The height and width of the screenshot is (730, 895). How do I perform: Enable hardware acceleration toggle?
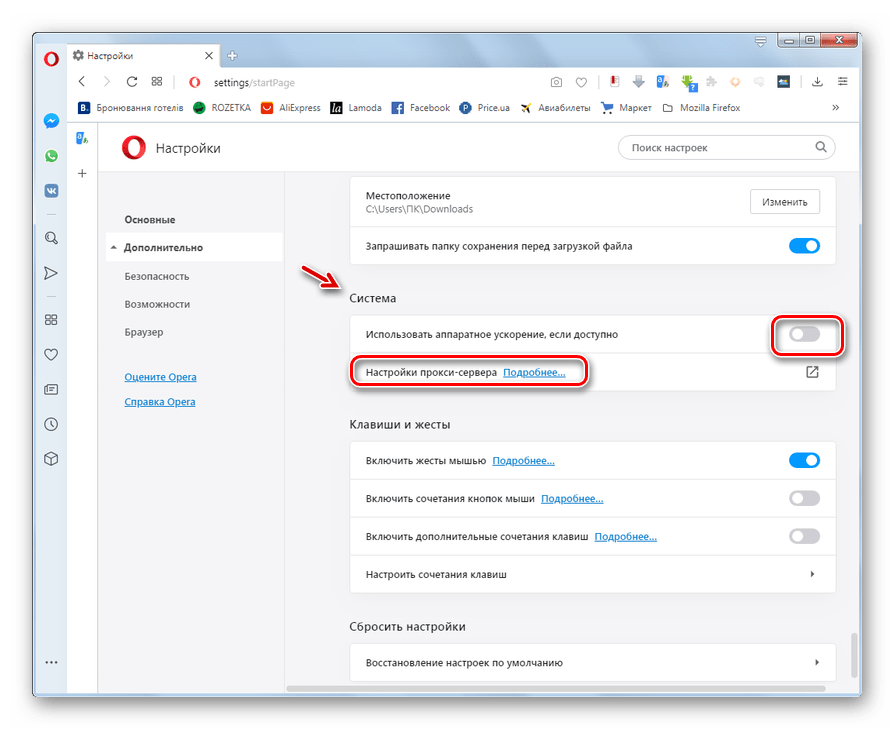click(x=804, y=334)
